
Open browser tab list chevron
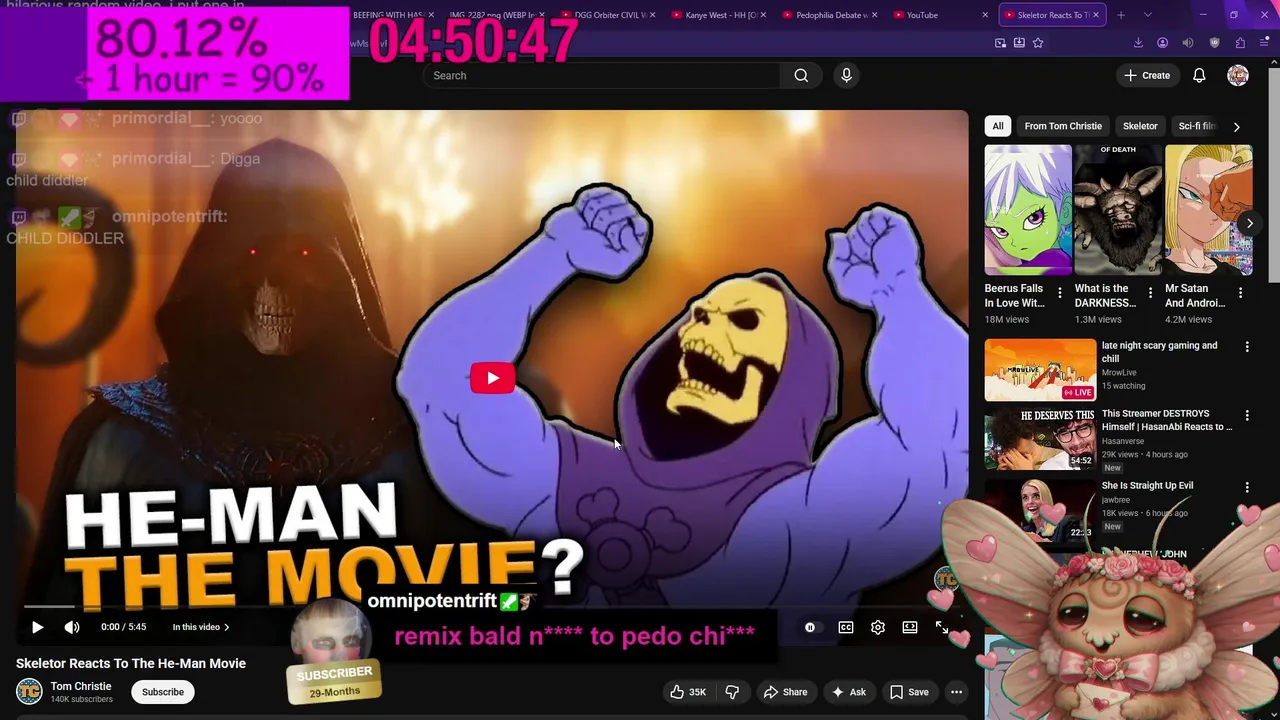1148,15
